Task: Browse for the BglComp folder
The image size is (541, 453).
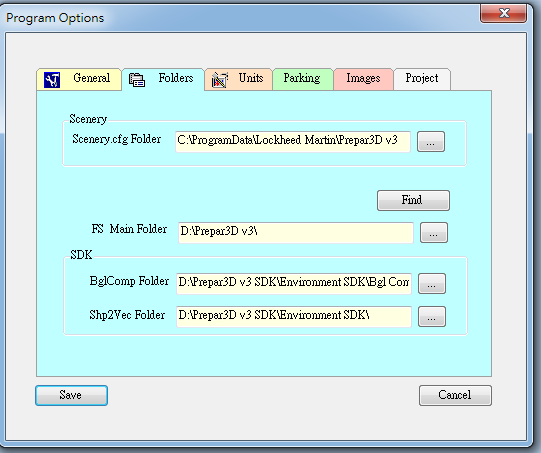Action: tap(432, 284)
